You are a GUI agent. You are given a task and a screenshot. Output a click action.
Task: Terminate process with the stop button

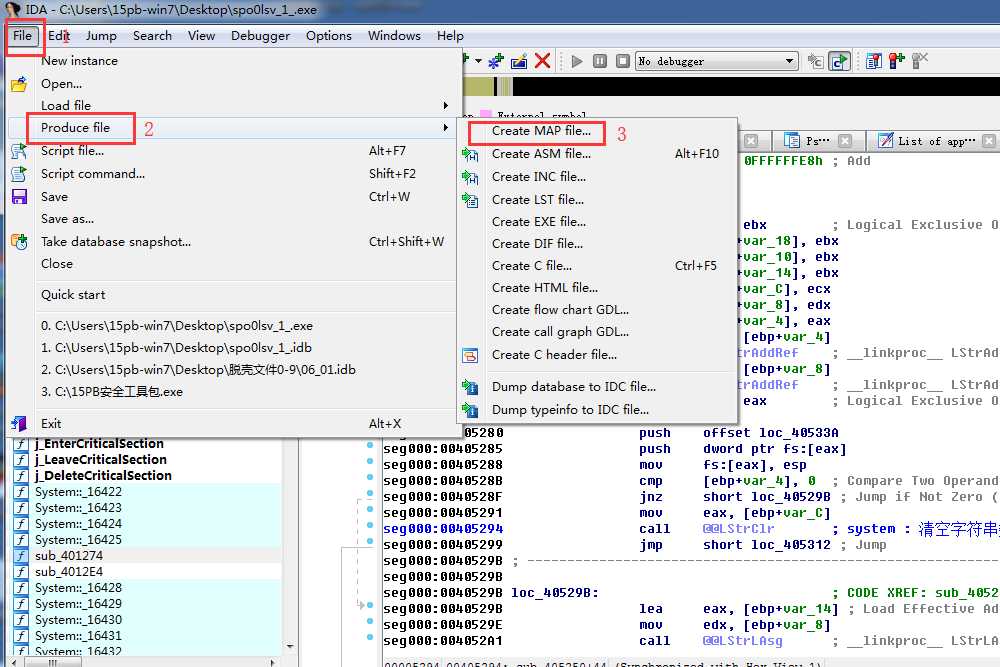(x=623, y=61)
